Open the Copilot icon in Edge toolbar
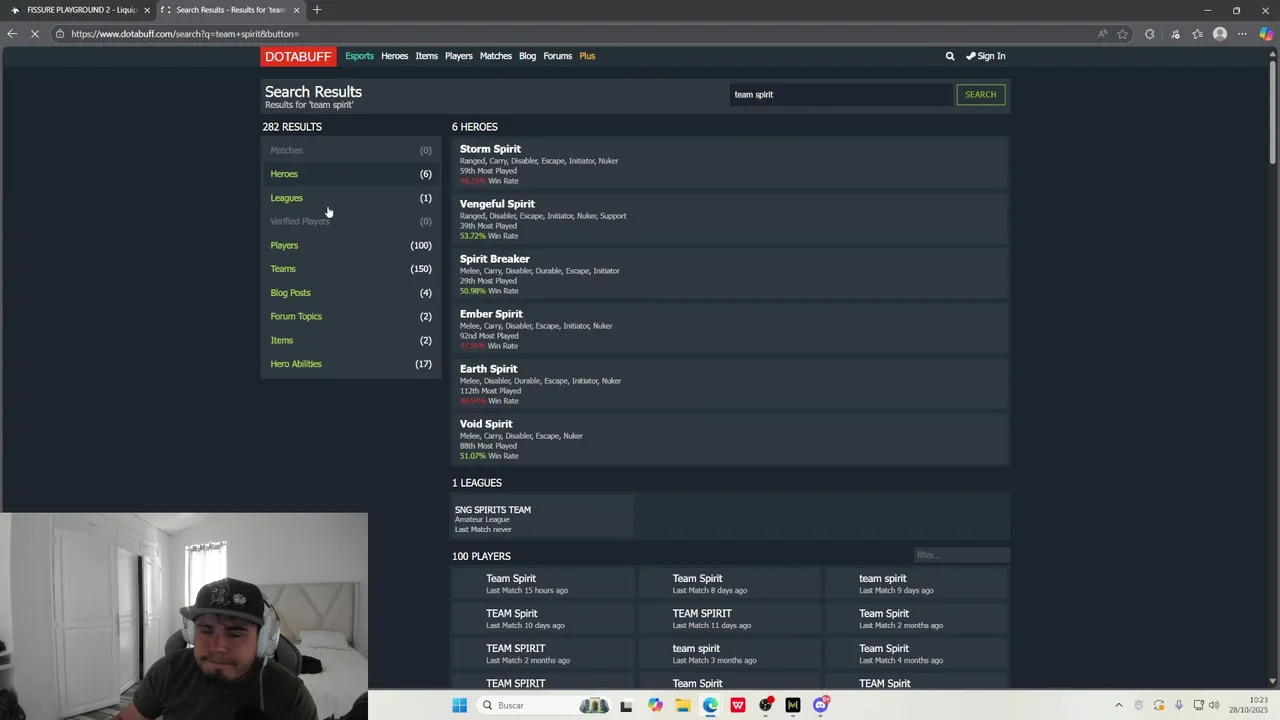The image size is (1280, 720). (x=1266, y=34)
